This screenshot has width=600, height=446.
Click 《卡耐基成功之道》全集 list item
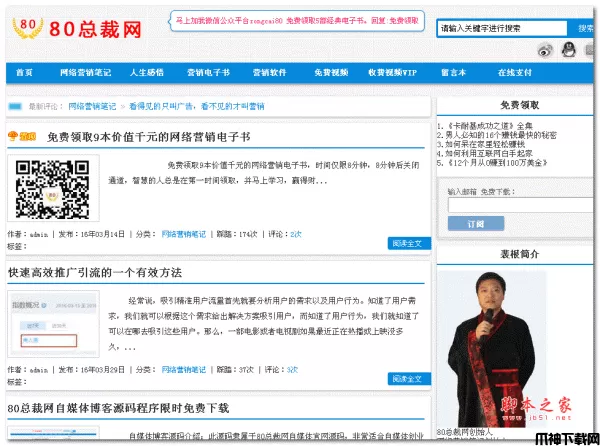click(484, 126)
